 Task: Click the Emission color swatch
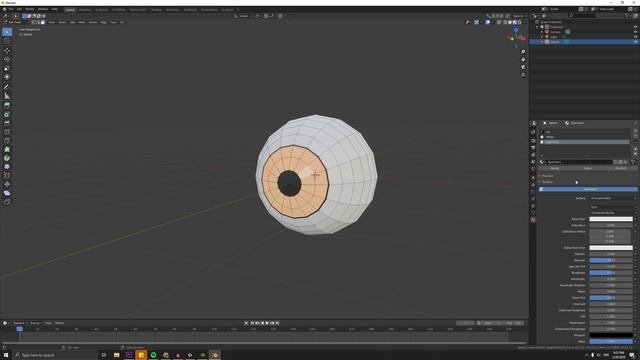[611, 335]
